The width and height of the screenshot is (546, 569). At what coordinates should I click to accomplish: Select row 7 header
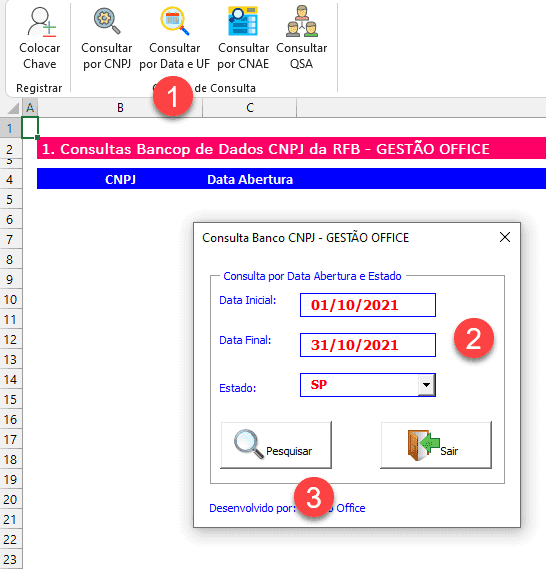tap(10, 240)
